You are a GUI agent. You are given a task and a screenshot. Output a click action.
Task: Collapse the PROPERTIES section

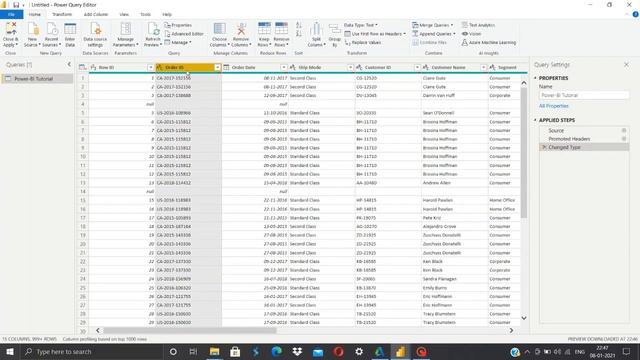[x=535, y=78]
